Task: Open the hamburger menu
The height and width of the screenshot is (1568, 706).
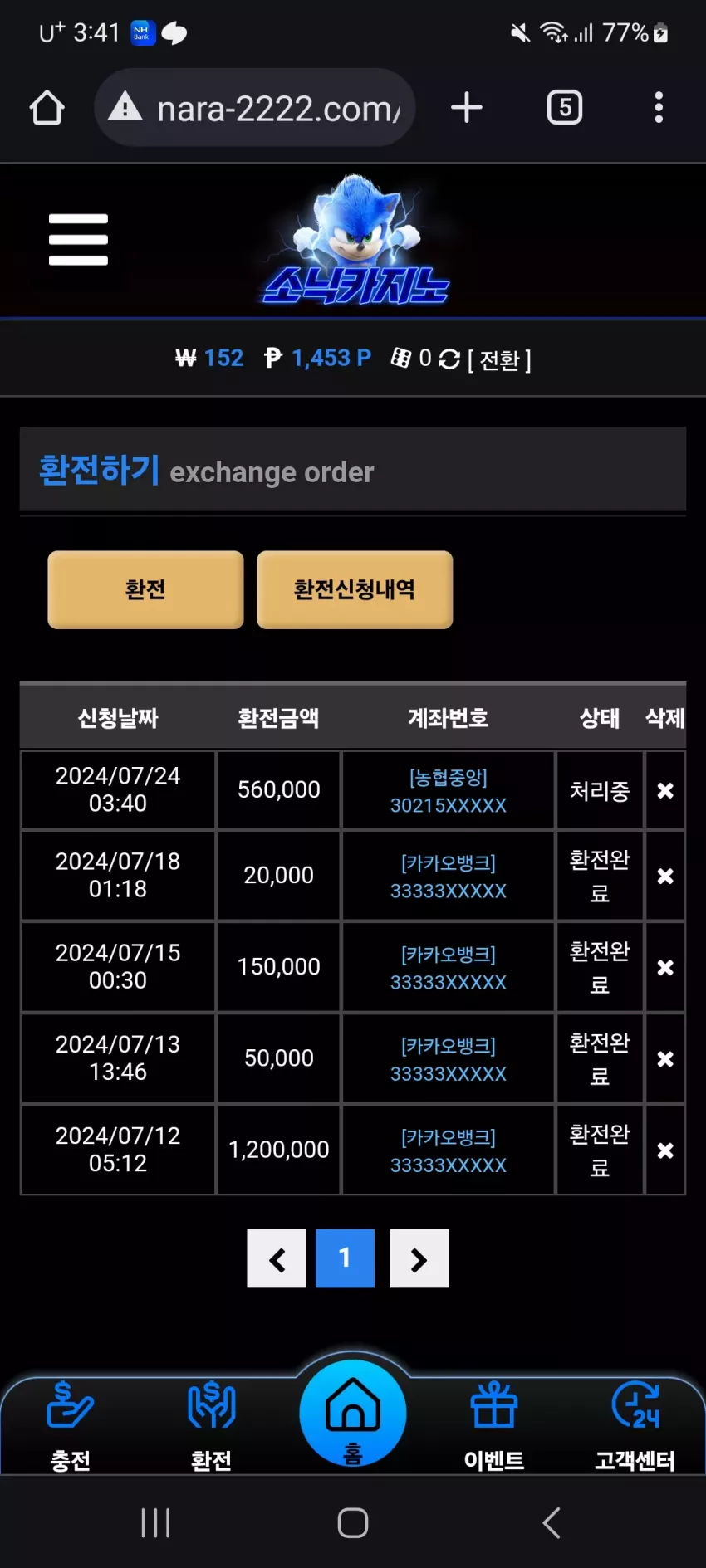Action: pyautogui.click(x=78, y=240)
